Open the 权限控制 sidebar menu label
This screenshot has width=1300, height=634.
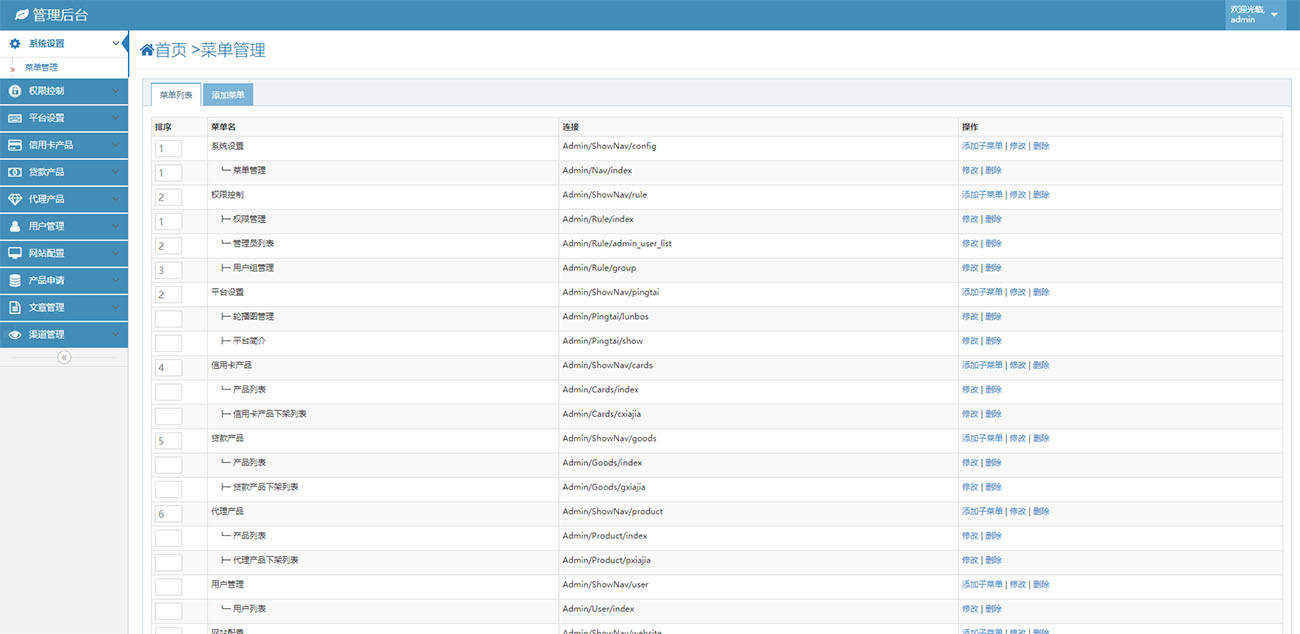point(46,91)
